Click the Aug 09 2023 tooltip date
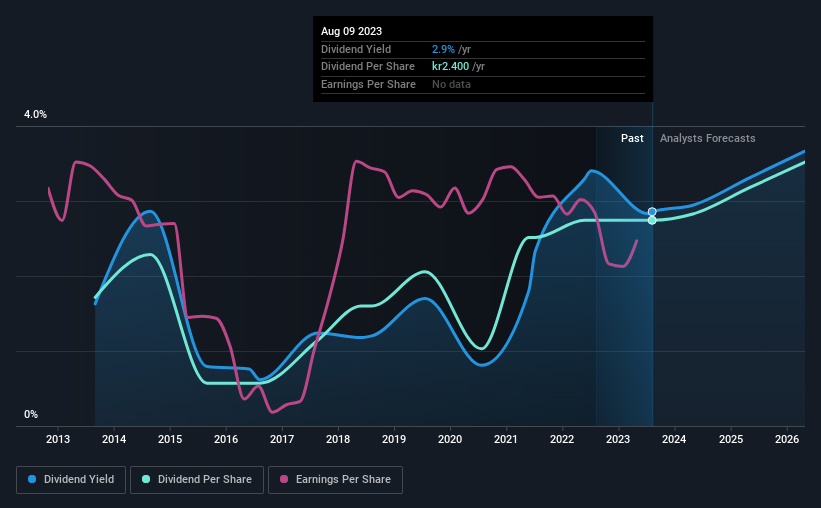821x508 pixels. point(351,31)
